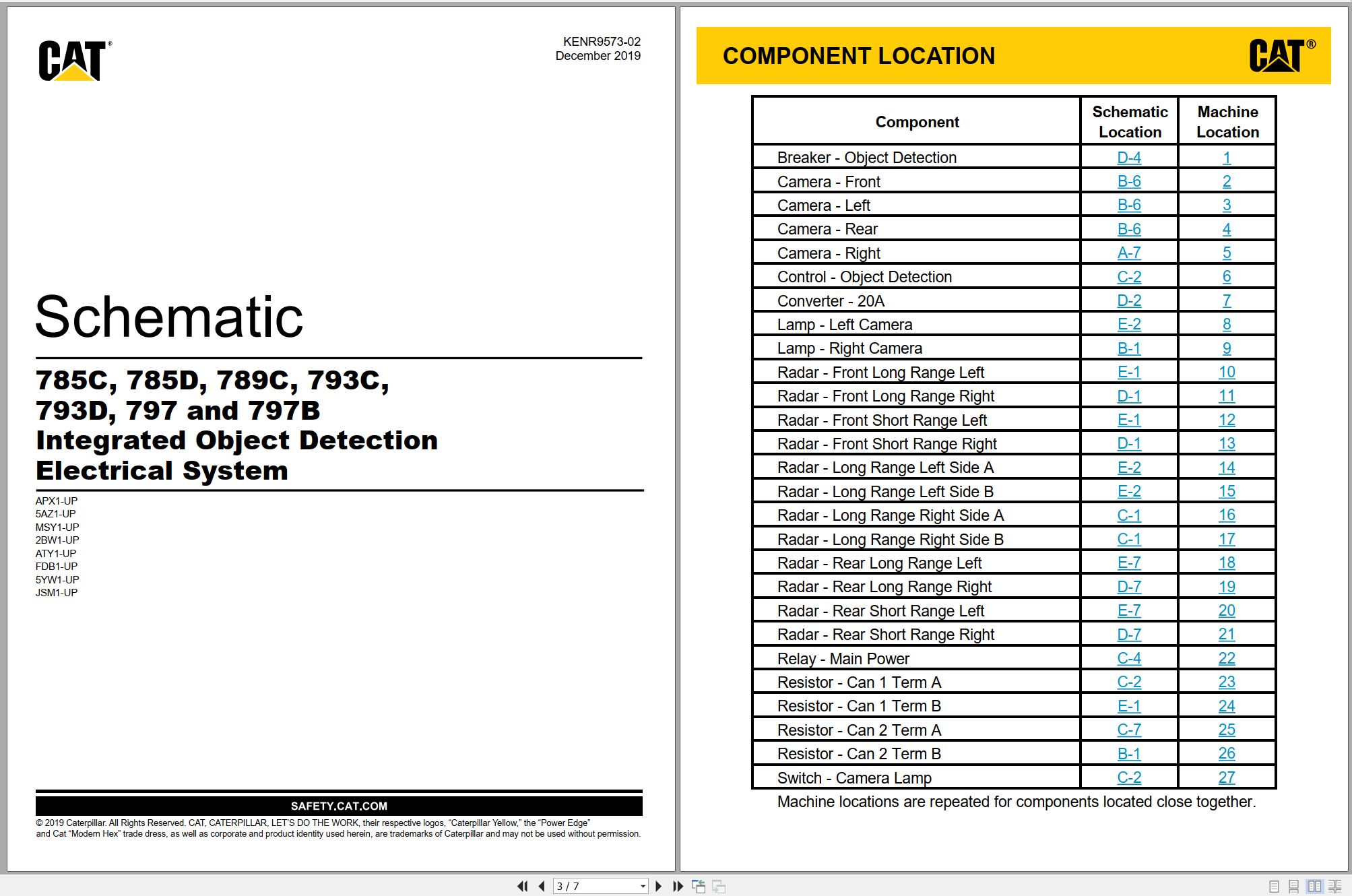Open machine location 11 link
This screenshot has height=896, width=1352.
1227,396
